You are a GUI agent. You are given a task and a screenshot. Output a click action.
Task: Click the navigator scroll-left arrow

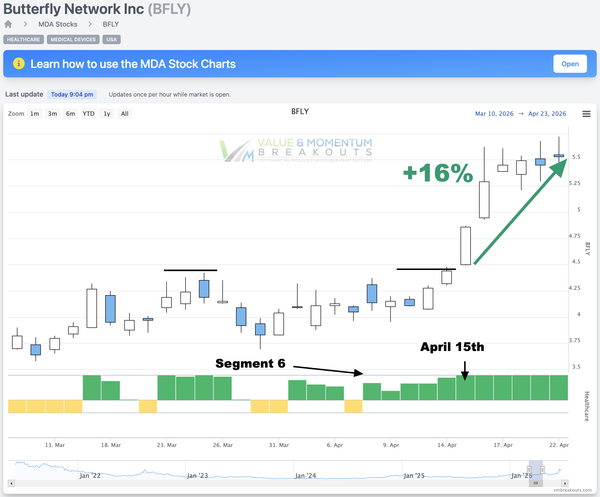click(x=11, y=483)
